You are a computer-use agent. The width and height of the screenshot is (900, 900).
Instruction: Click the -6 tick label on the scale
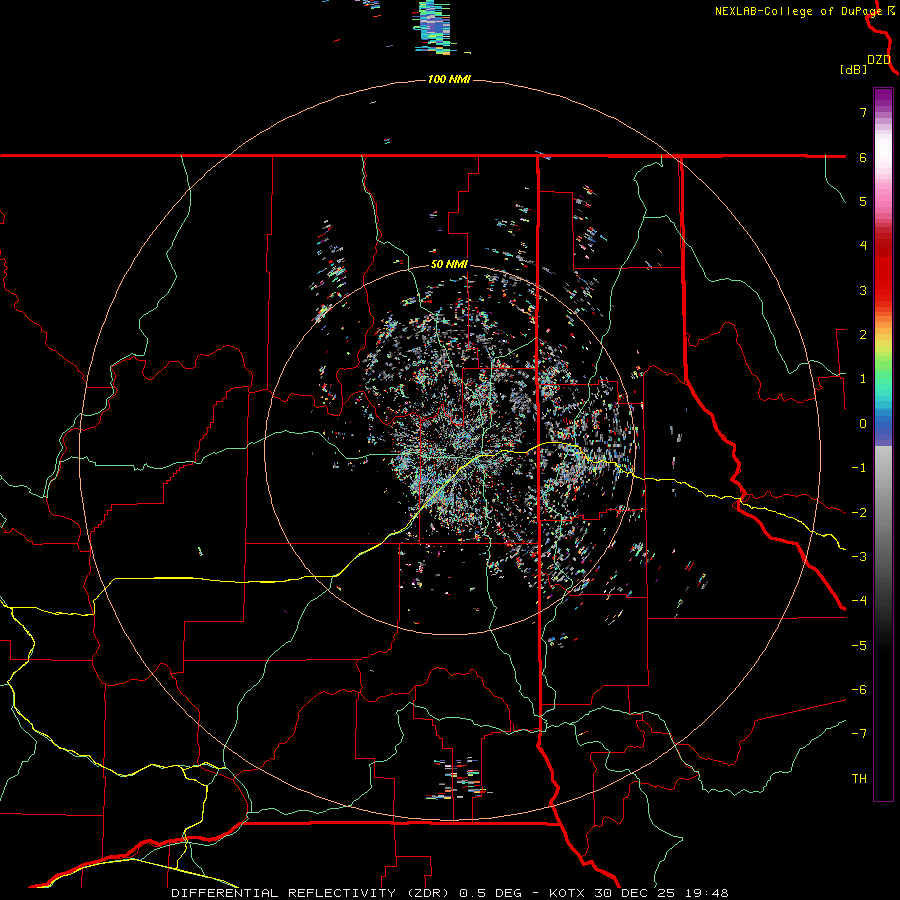(859, 690)
